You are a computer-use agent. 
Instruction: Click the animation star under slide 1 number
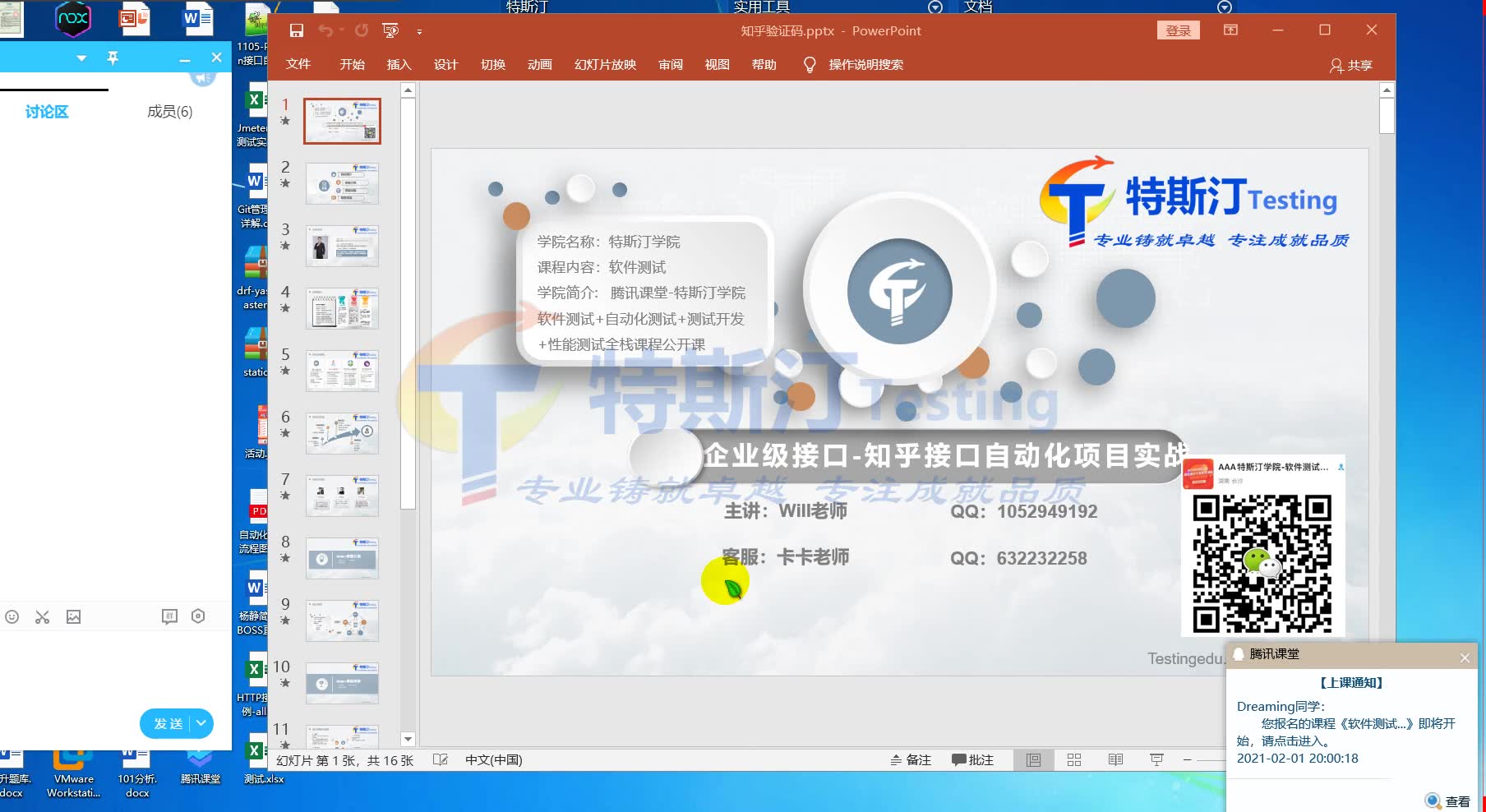pyautogui.click(x=285, y=121)
